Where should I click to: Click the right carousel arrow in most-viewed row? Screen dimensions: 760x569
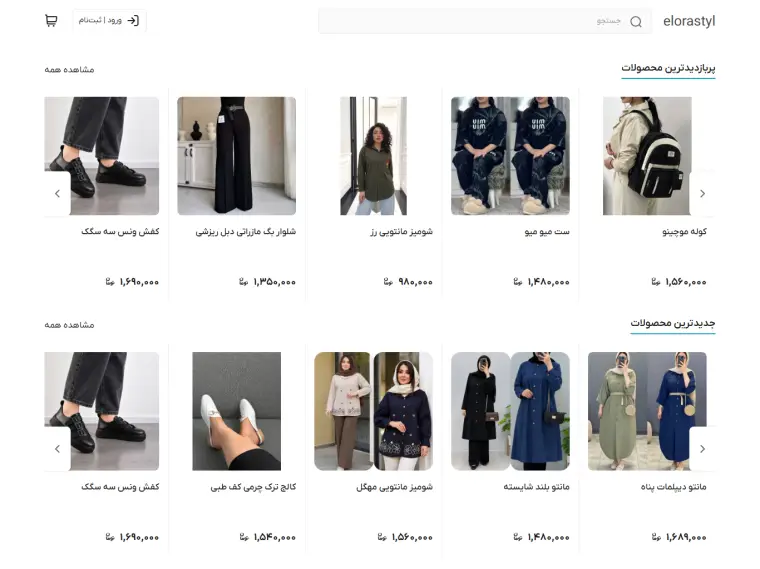pyautogui.click(x=702, y=193)
